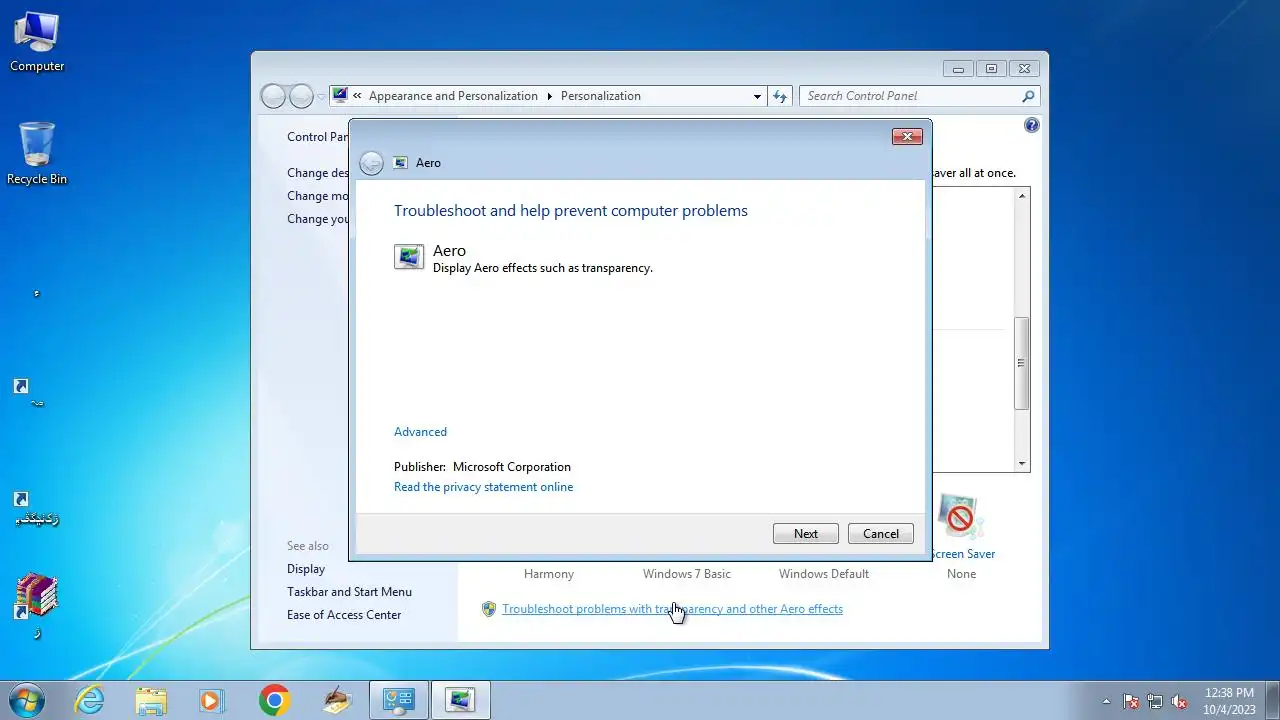Viewport: 1280px width, 720px height.
Task: Minimize the Personalization window
Action: [958, 69]
